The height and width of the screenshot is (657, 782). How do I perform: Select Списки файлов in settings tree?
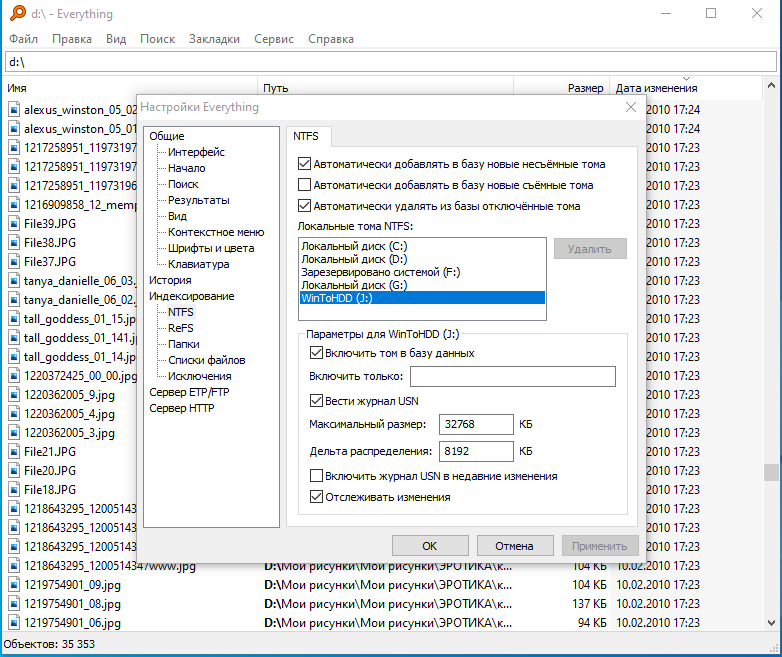tap(206, 360)
